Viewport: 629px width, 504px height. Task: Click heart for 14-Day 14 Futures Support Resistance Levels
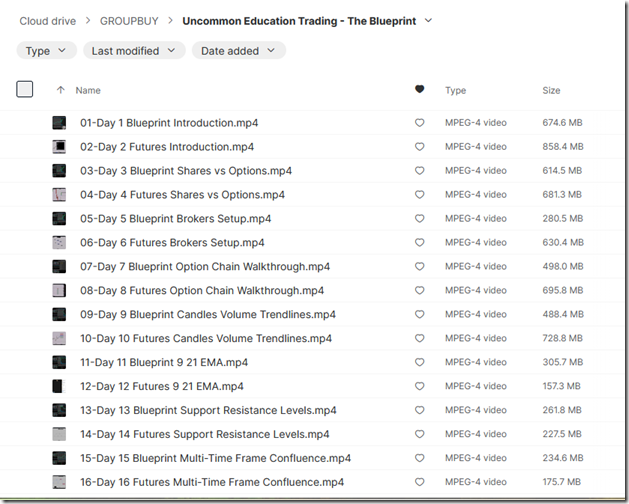pyautogui.click(x=420, y=434)
